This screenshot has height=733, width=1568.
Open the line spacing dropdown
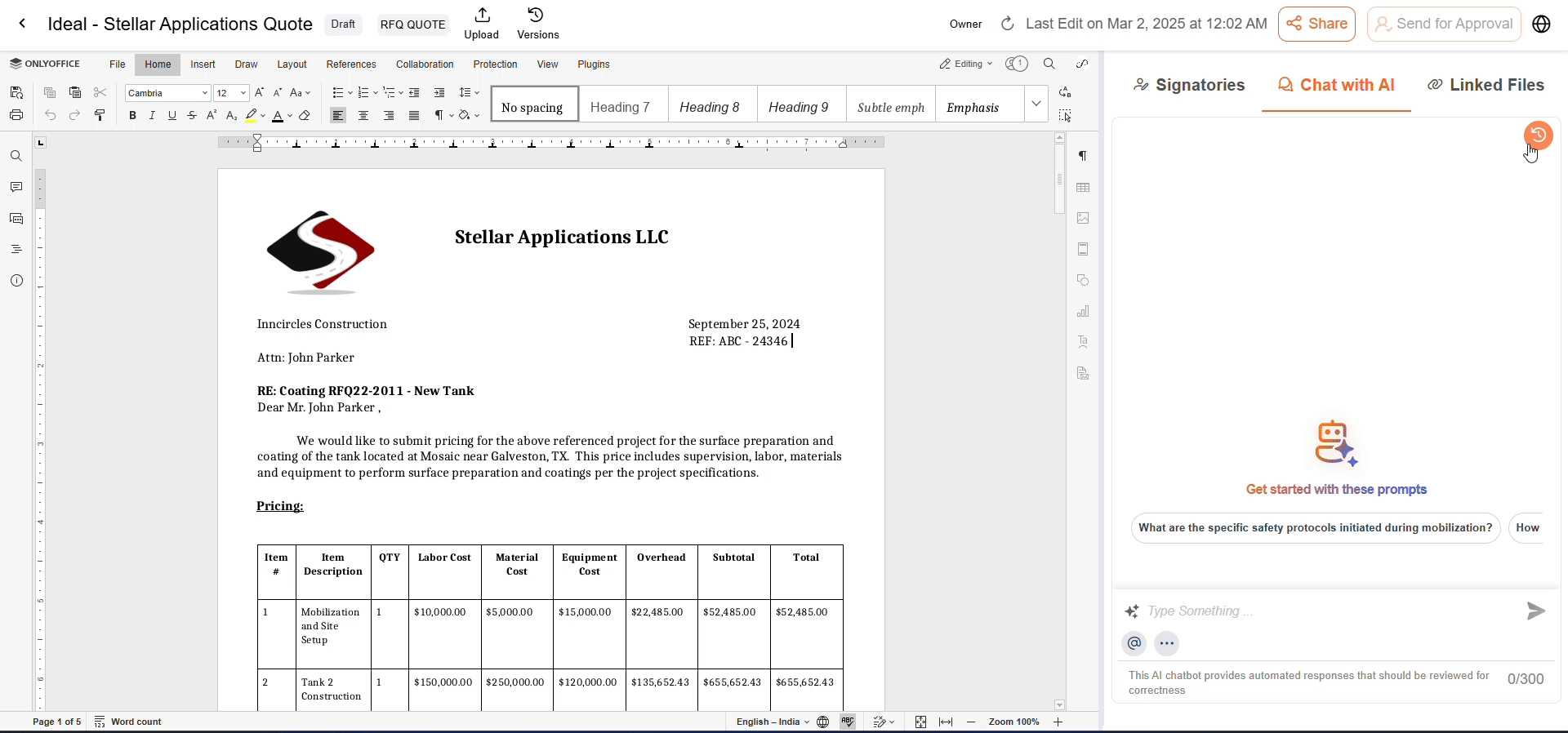(x=470, y=93)
